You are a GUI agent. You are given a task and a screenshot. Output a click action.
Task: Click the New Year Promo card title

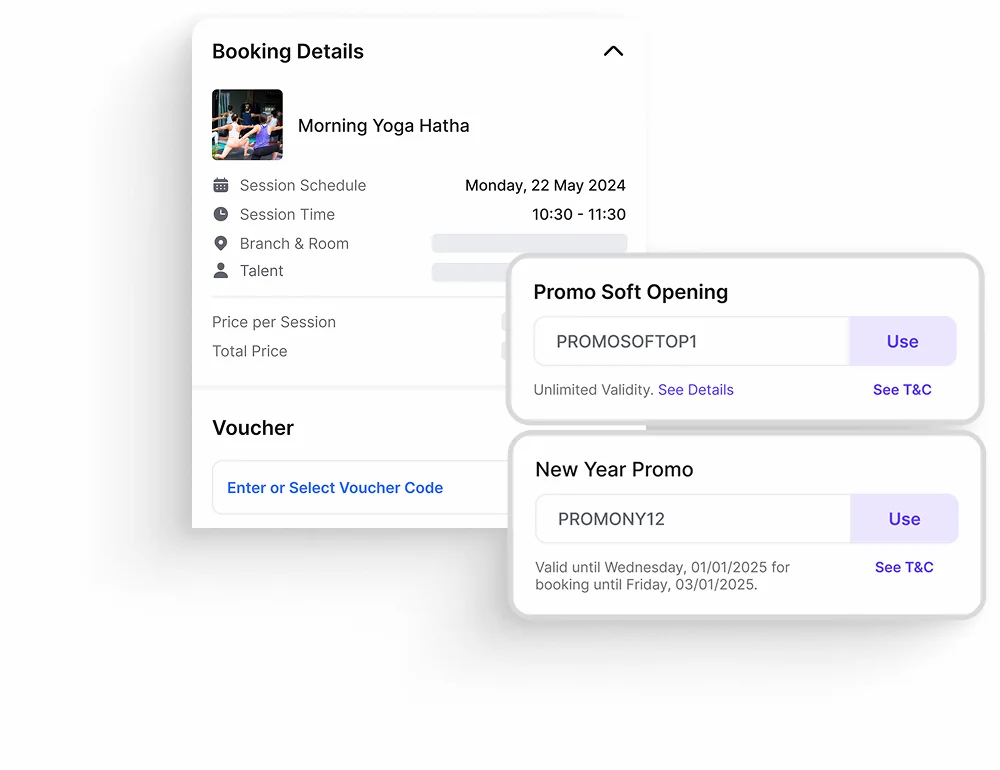click(614, 469)
